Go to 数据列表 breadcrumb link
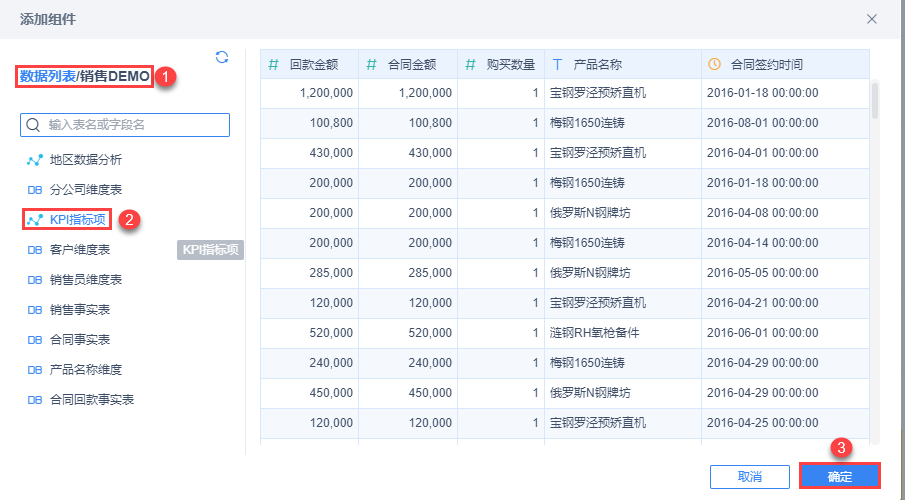This screenshot has height=500, width=905. tap(47, 76)
